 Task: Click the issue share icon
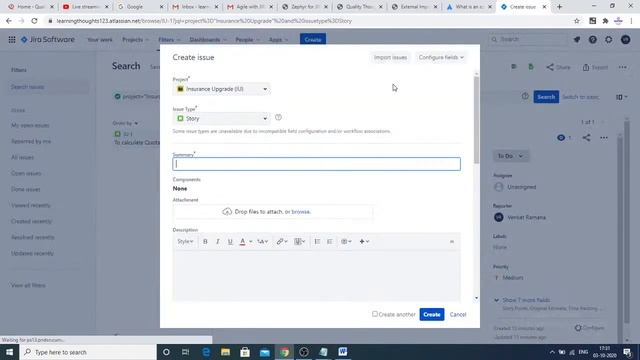[586, 138]
